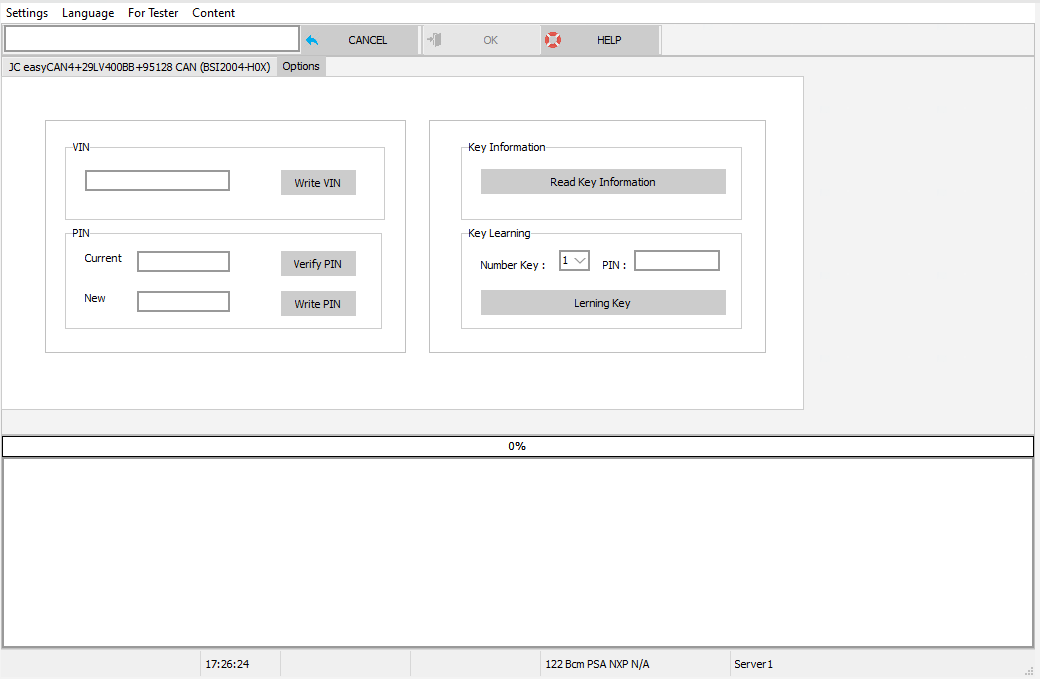Switch to the JC easyCAN4 CAN tab
1040x679 pixels.
pyautogui.click(x=138, y=66)
